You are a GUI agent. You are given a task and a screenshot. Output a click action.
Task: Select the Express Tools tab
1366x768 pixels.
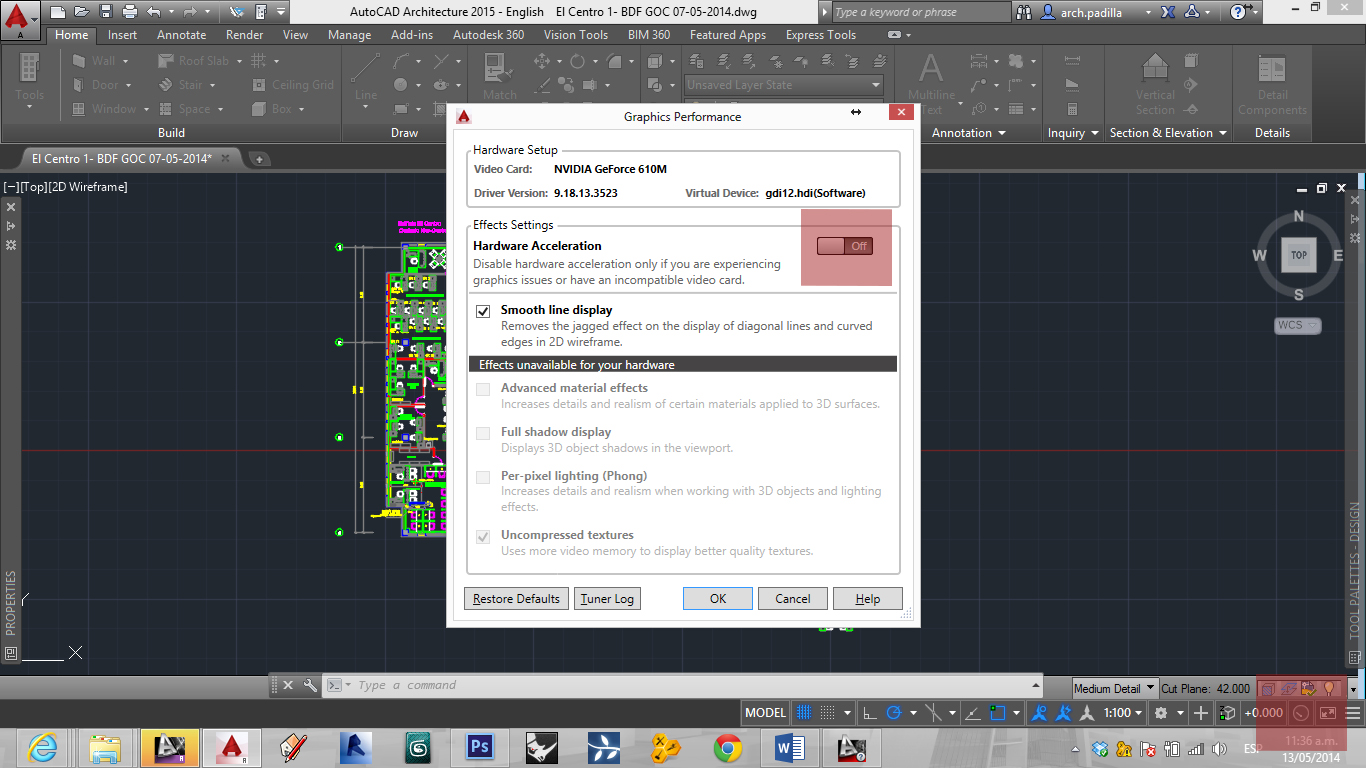click(x=820, y=34)
